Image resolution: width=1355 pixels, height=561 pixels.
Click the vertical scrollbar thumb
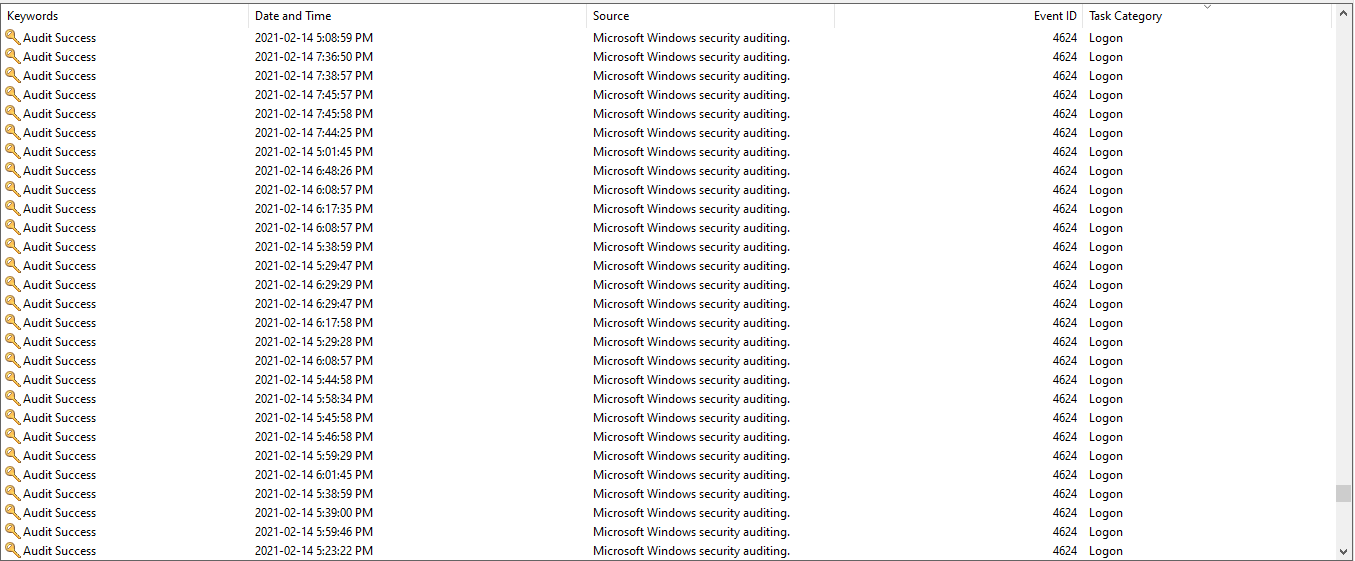1343,494
